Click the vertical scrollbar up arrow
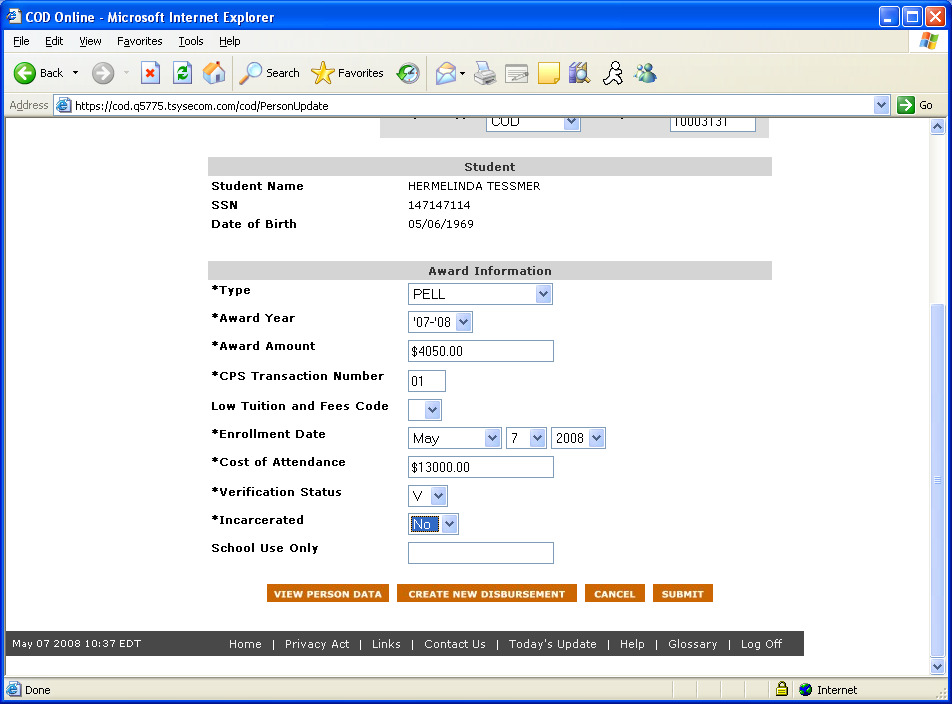The image size is (952, 704). click(937, 126)
